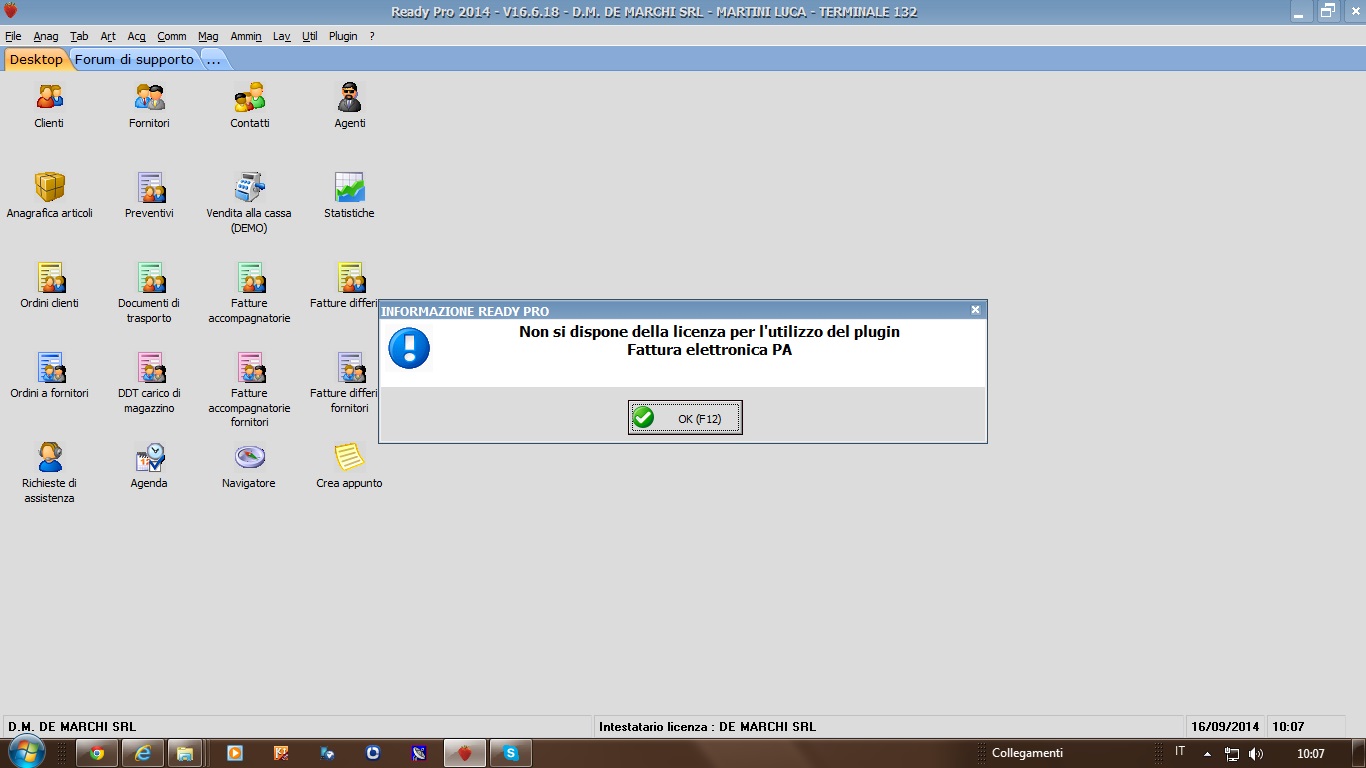Open DDT carico di magazzino icon
Screen dimensions: 1366x768
150,367
